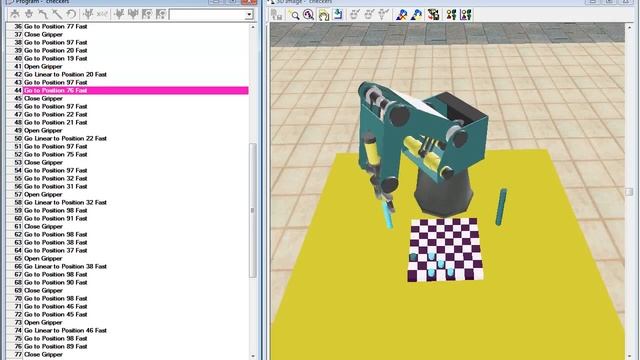The height and width of the screenshot is (360, 640).
Task: Click the robot icon at the left end of the Program toolbar
Action: click(15, 14)
